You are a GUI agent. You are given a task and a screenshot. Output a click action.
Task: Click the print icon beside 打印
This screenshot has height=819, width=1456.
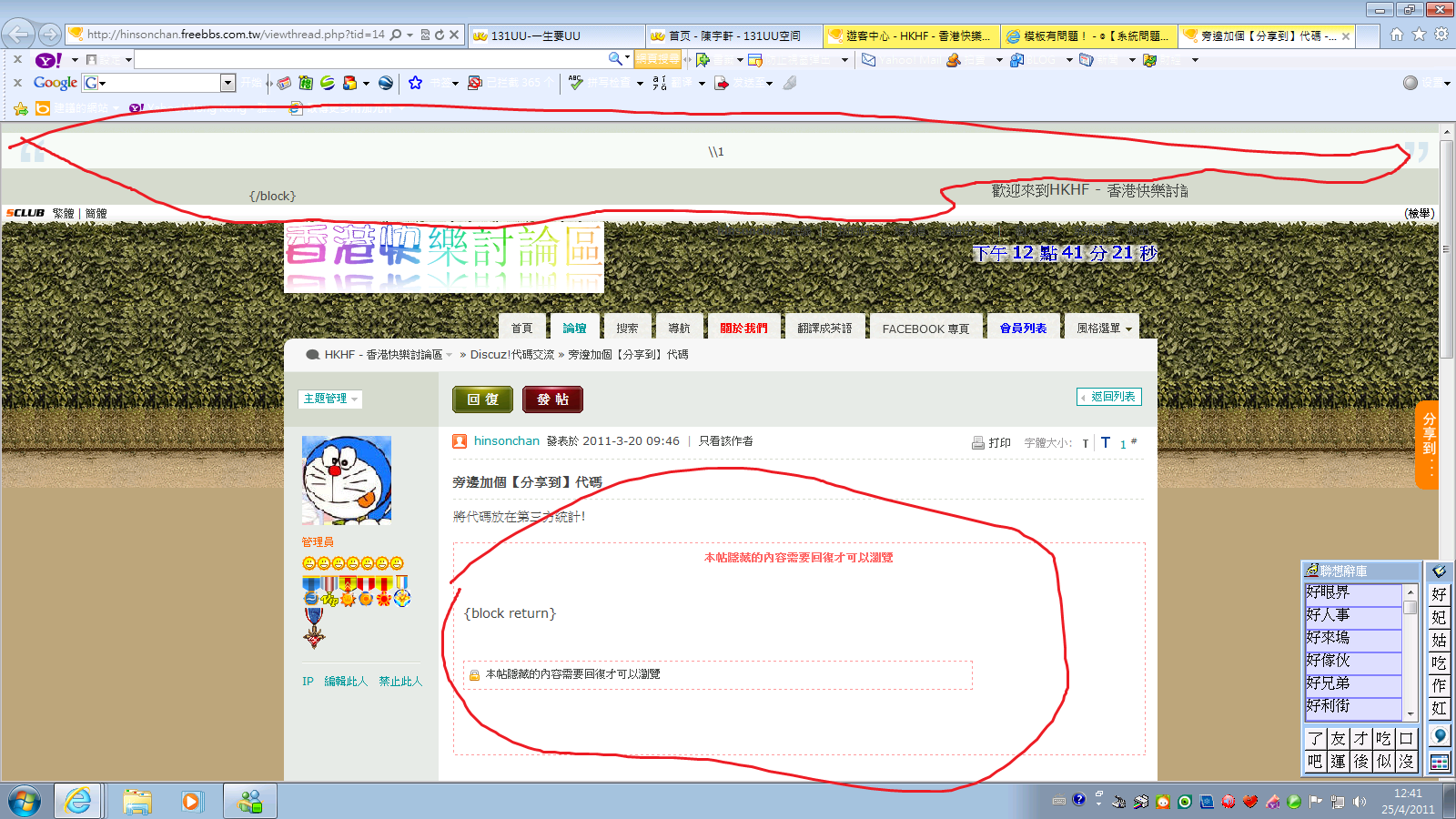(978, 442)
